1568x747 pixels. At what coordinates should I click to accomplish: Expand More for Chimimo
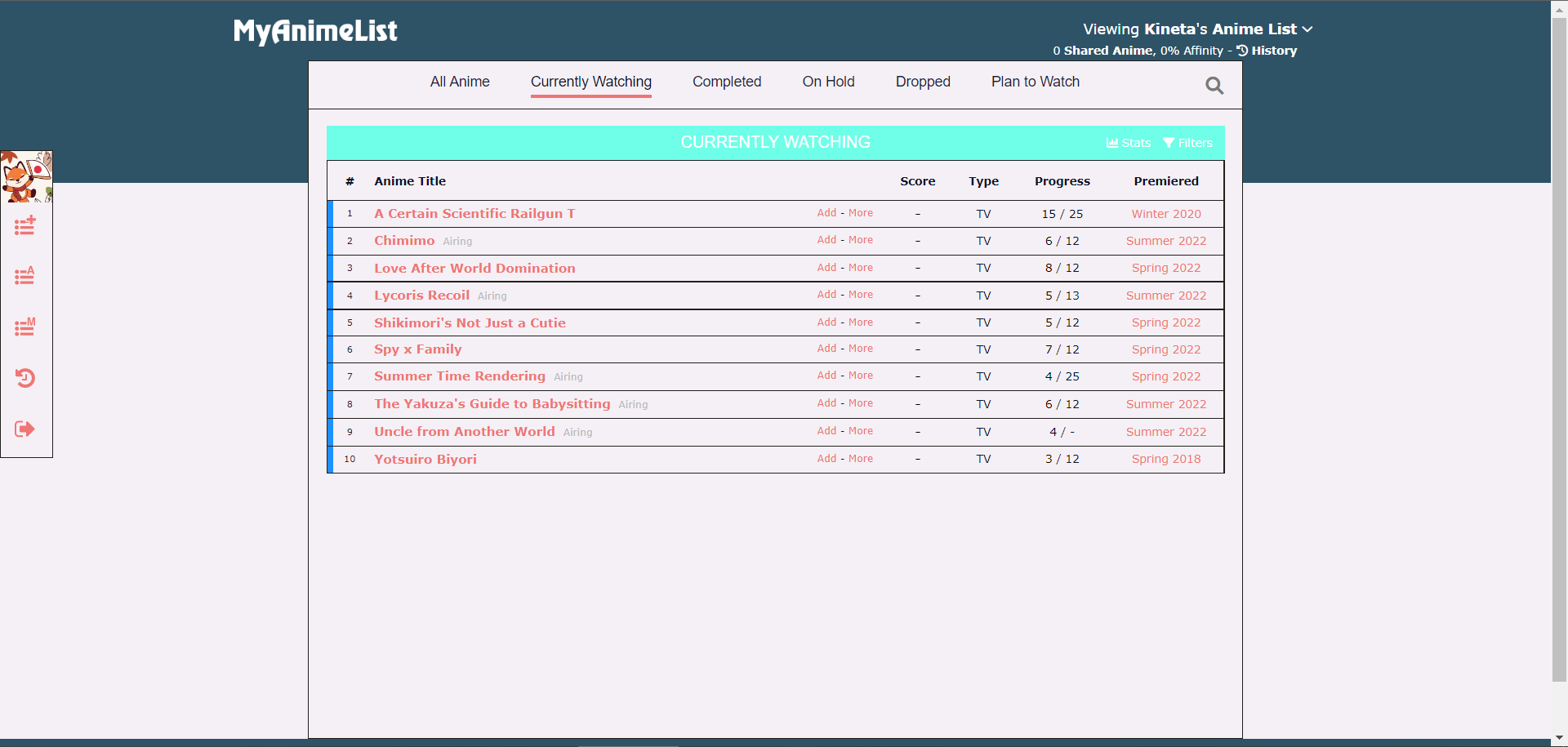click(x=861, y=240)
